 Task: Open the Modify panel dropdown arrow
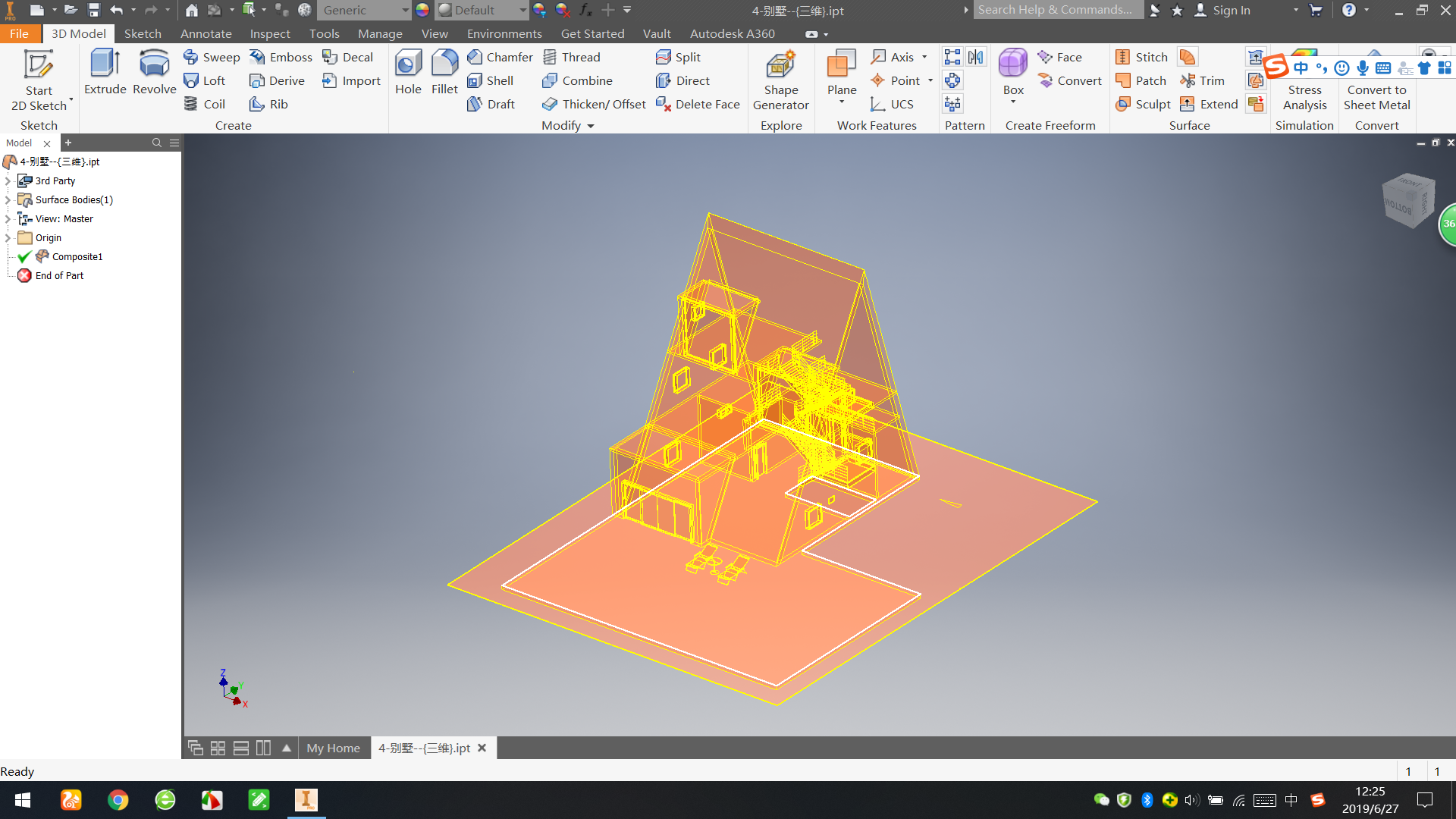pos(591,126)
